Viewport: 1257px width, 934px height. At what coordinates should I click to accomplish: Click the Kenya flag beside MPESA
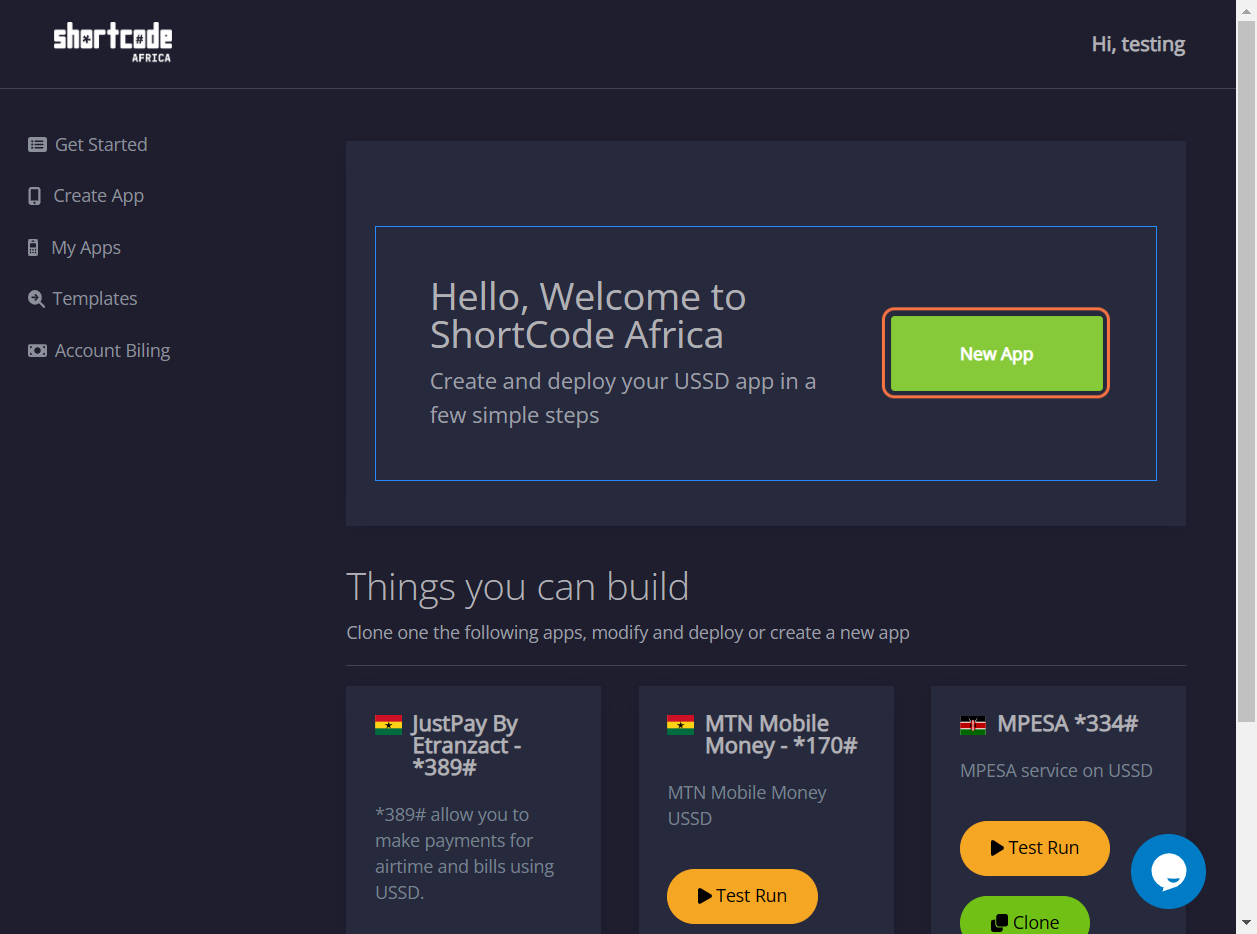[x=972, y=725]
